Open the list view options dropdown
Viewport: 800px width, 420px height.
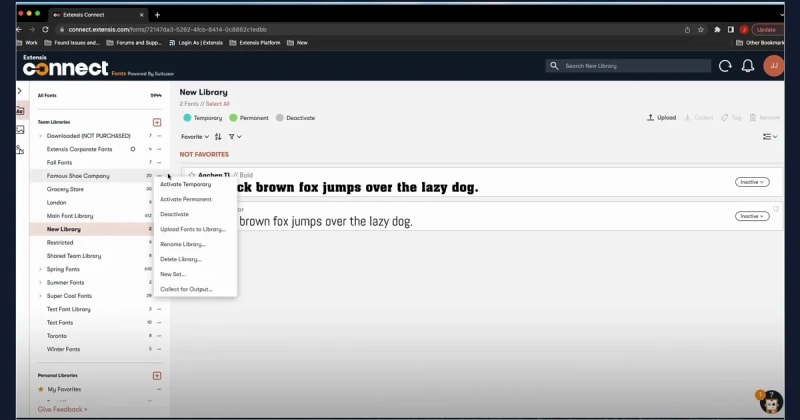770,136
